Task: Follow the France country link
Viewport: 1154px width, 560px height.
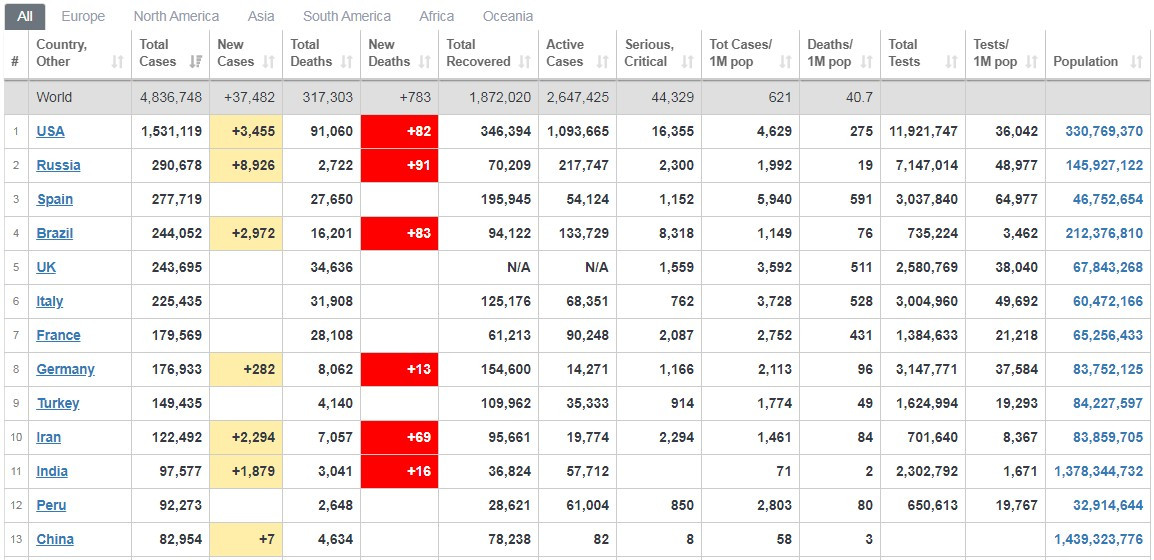Action: click(58, 335)
